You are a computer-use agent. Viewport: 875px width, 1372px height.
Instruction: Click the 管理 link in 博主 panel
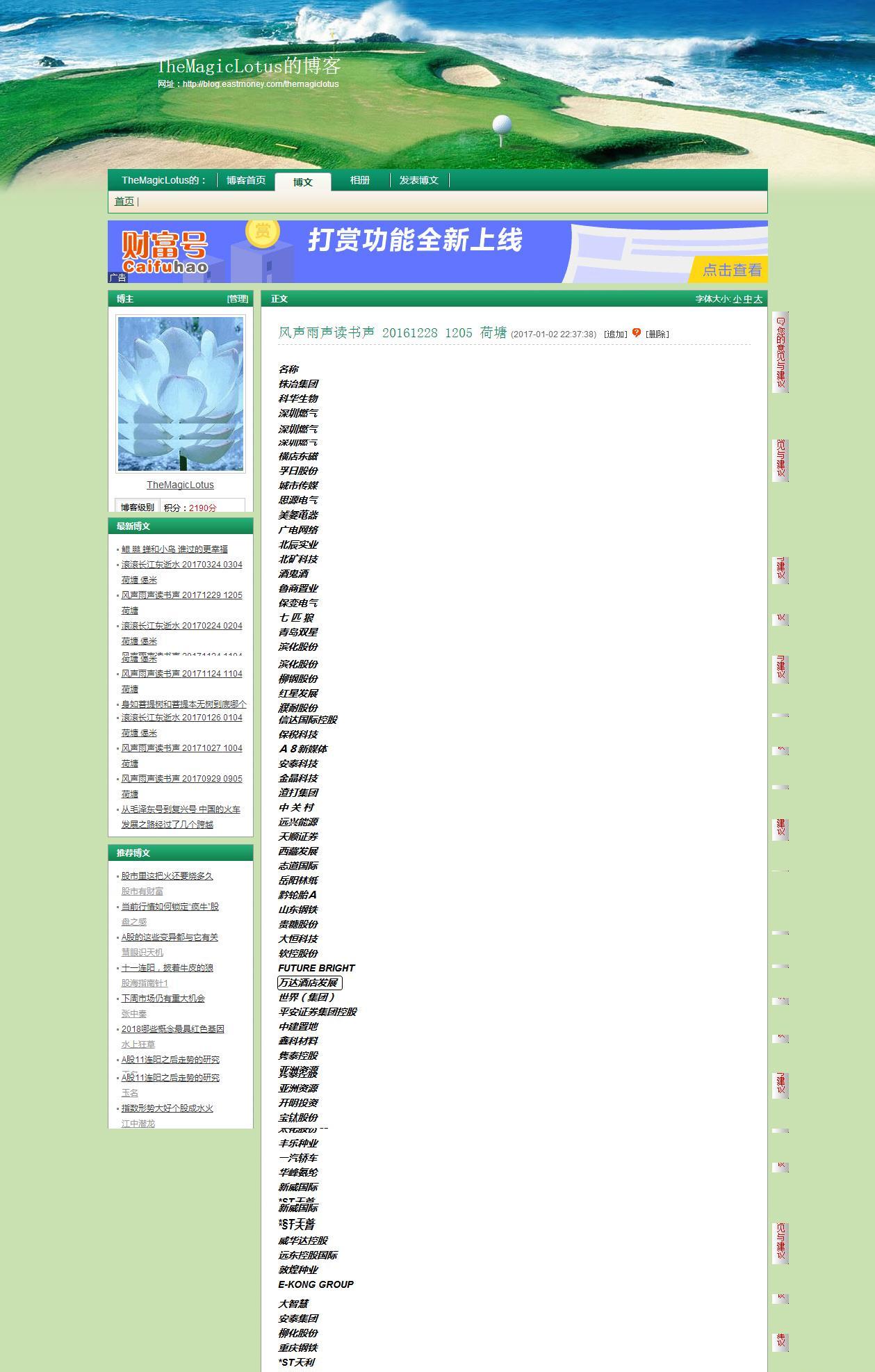(x=238, y=299)
